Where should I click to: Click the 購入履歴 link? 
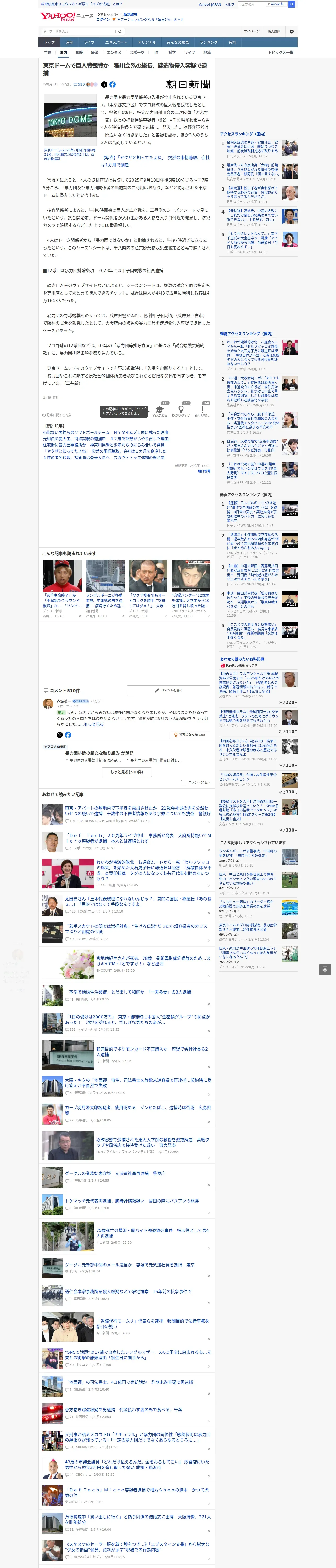pyautogui.click(x=274, y=32)
